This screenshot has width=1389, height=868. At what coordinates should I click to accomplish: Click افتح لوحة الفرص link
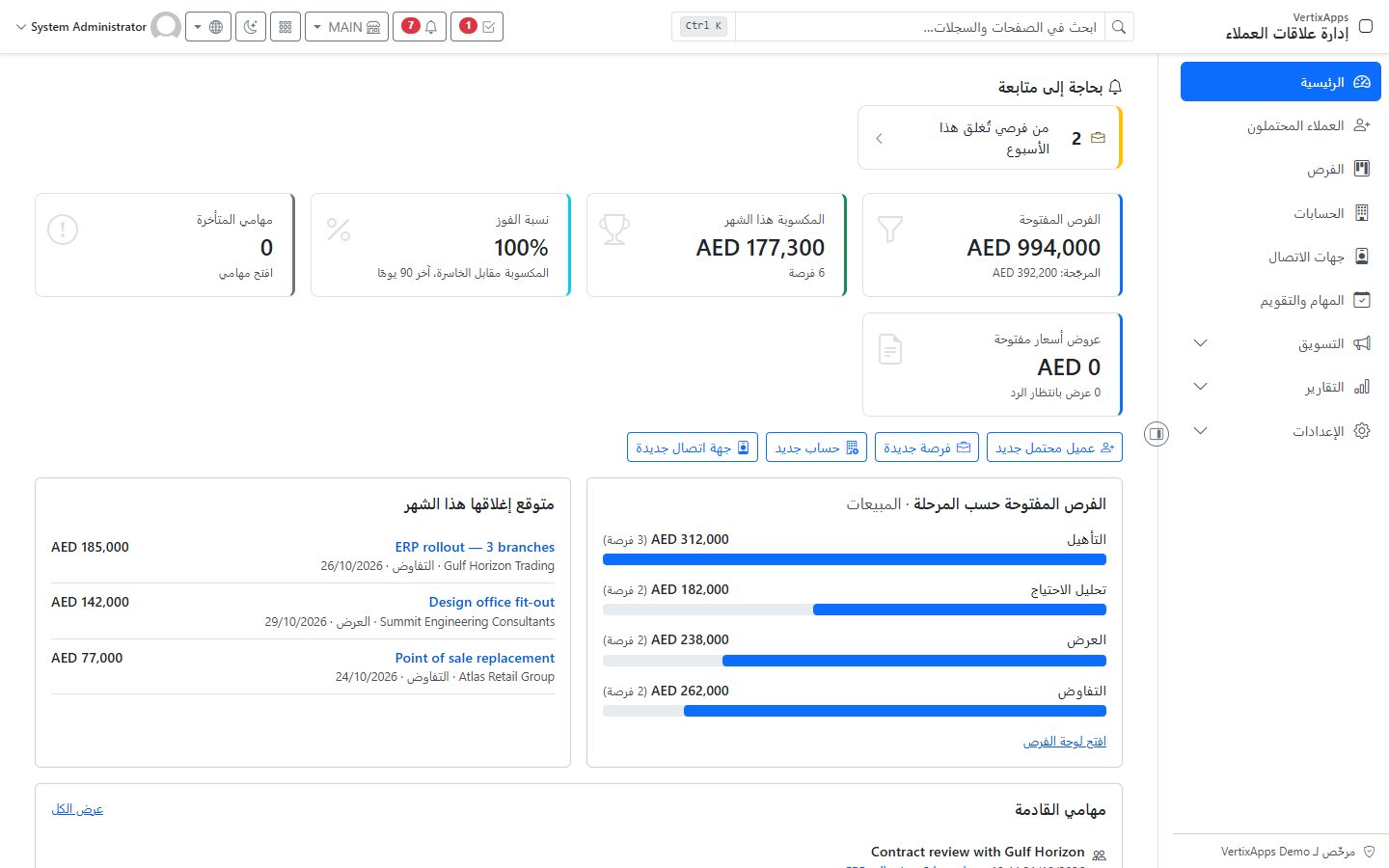pos(1065,742)
